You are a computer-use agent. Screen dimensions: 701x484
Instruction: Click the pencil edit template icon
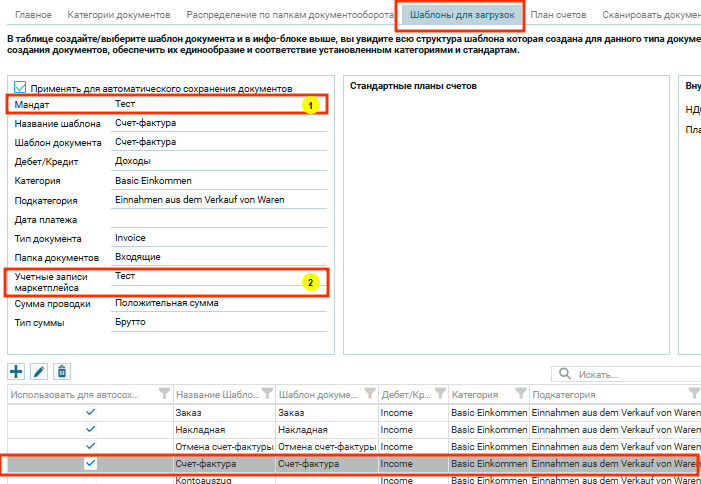(x=39, y=372)
